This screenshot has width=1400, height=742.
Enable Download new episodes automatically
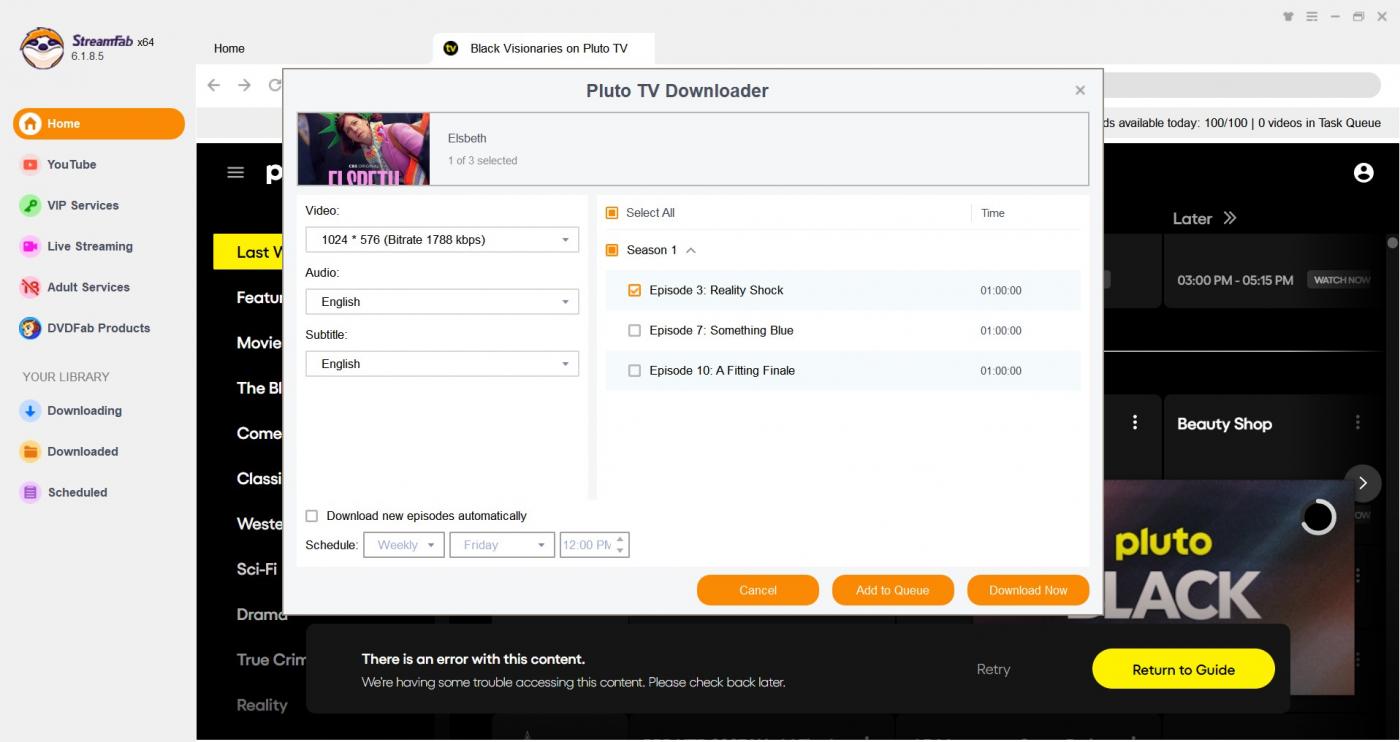(x=312, y=516)
